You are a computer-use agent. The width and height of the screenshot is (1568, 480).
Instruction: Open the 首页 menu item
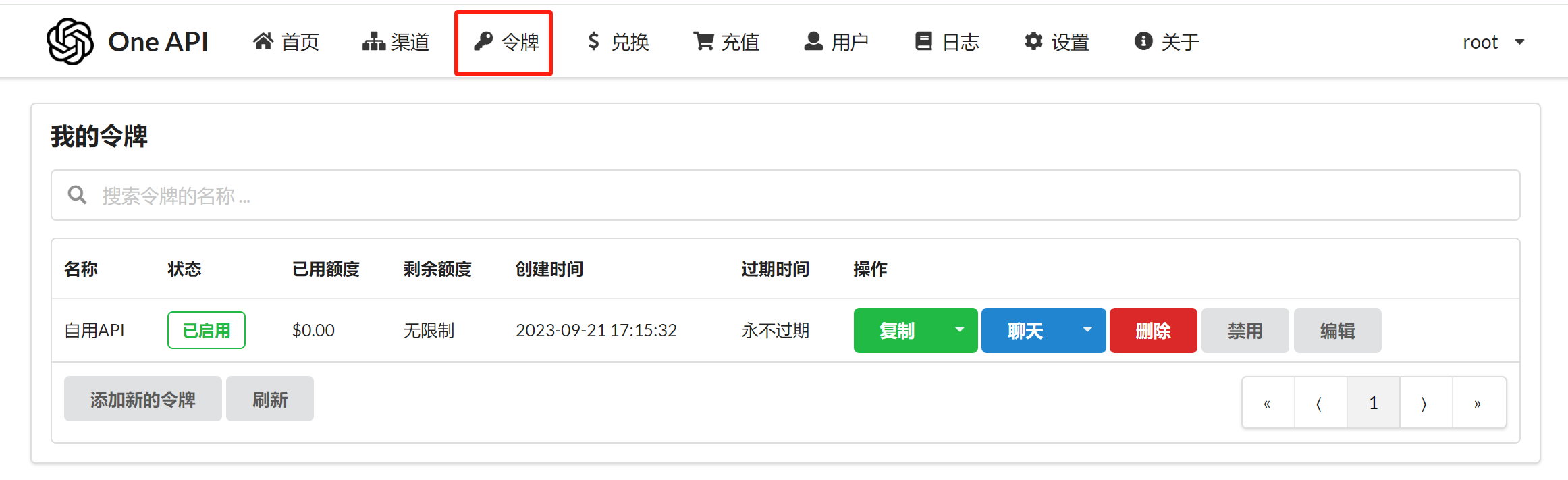click(x=286, y=42)
